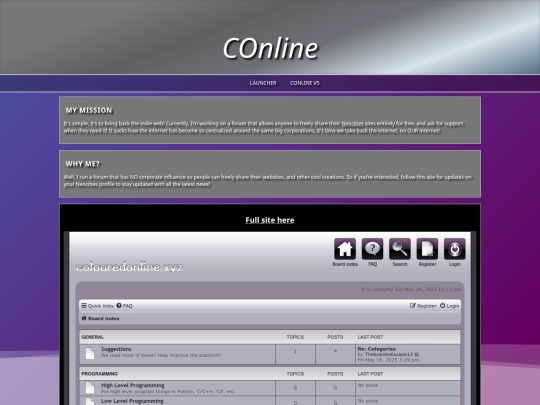Open the Neocities link in My Mission

click(x=352, y=123)
